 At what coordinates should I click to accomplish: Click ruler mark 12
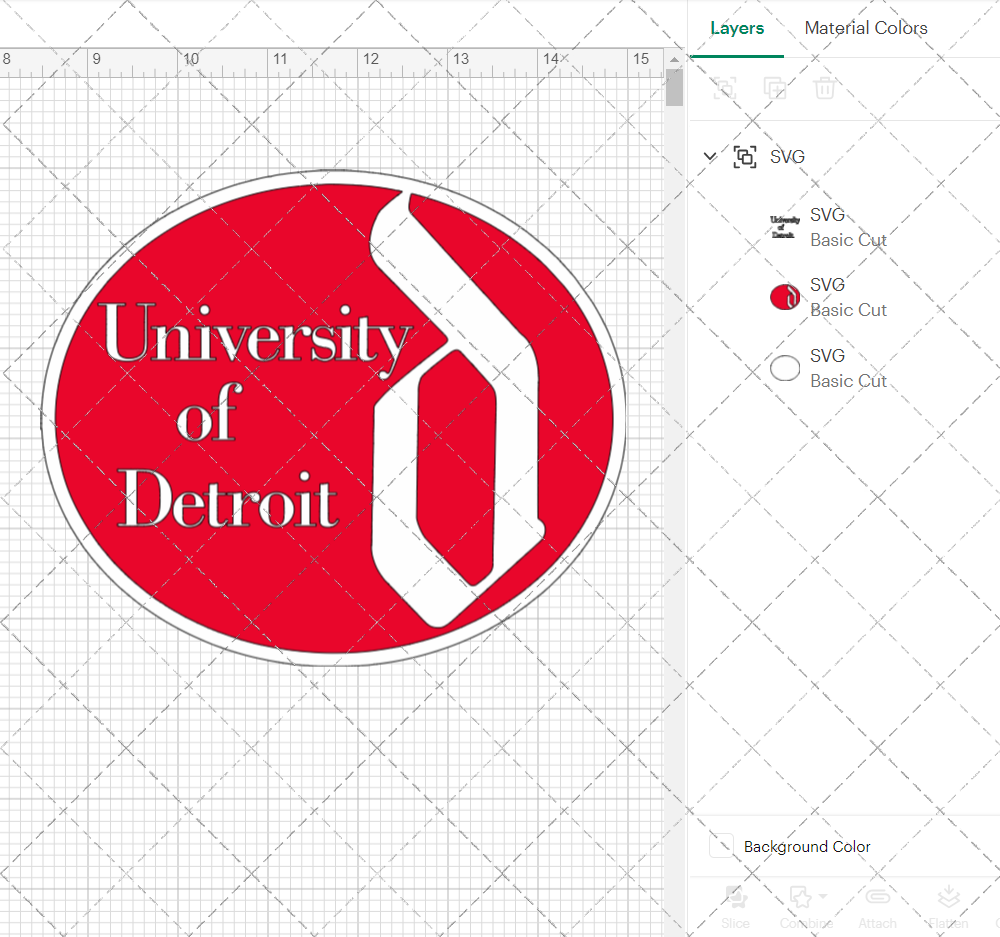coord(371,59)
